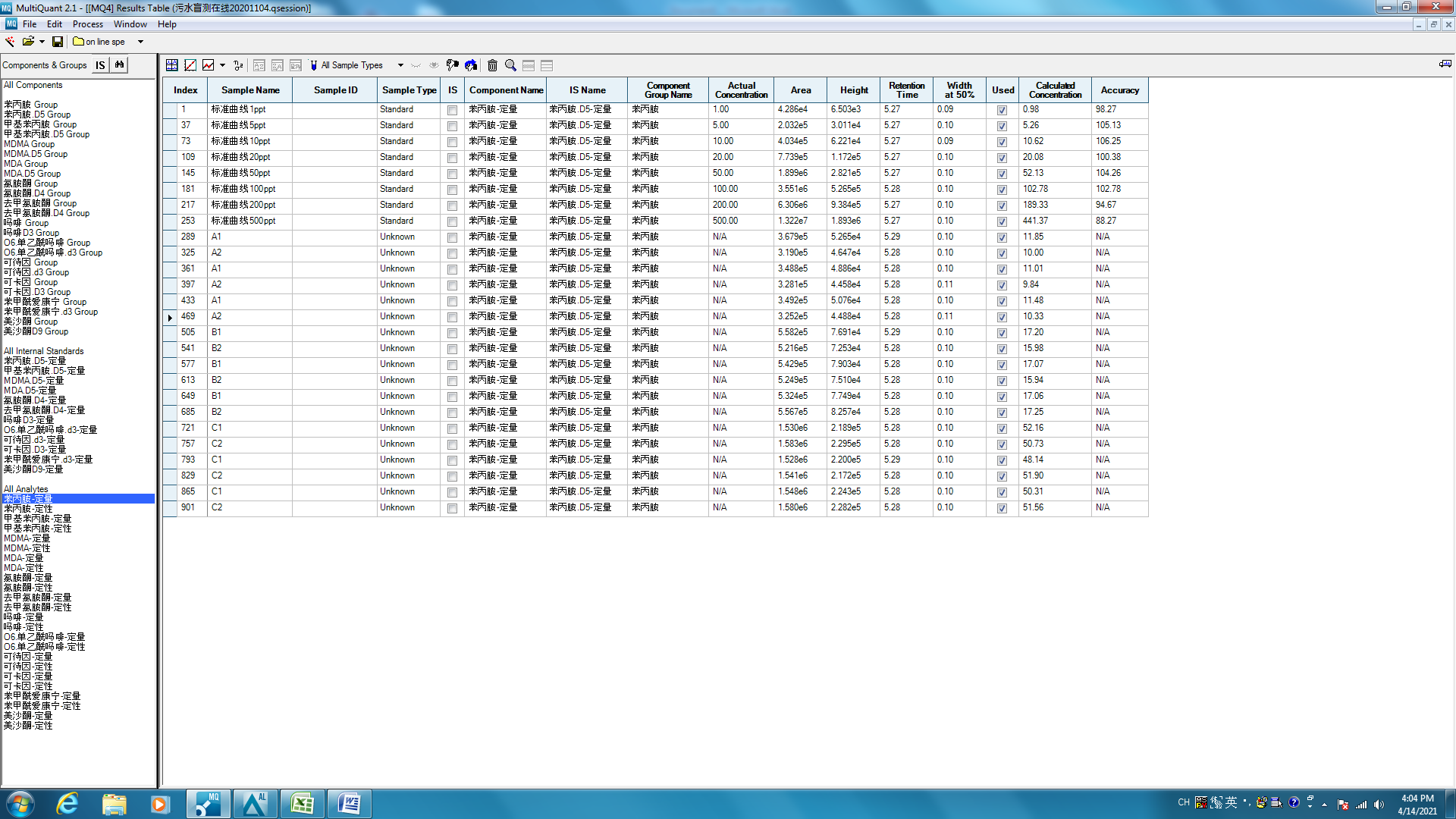Image resolution: width=1456 pixels, height=819 pixels.
Task: Sort by Calculated Concentration column header
Action: (x=1055, y=89)
